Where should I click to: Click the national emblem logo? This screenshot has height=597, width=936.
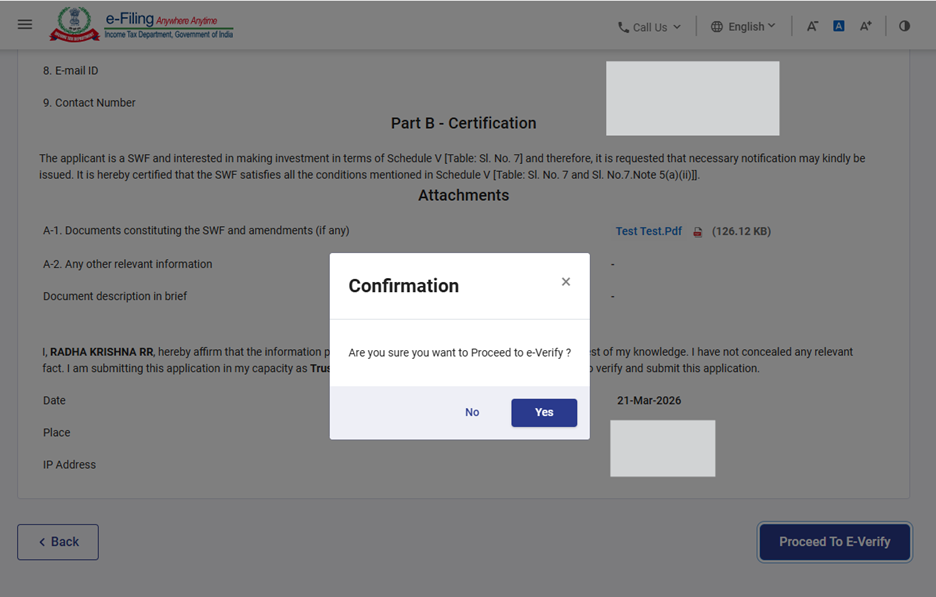pos(69,24)
